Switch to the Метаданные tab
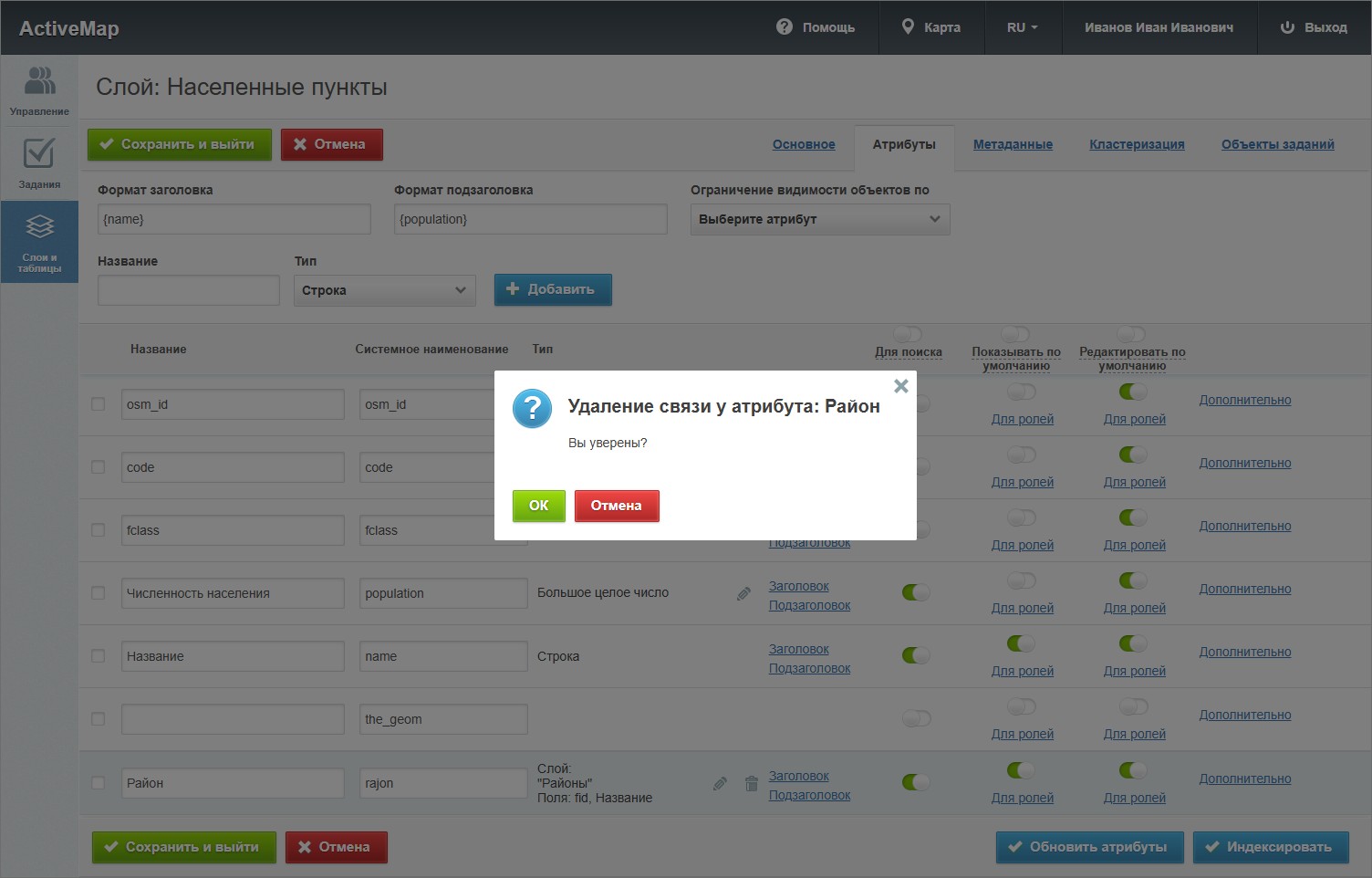The image size is (1372, 878). point(1013,144)
